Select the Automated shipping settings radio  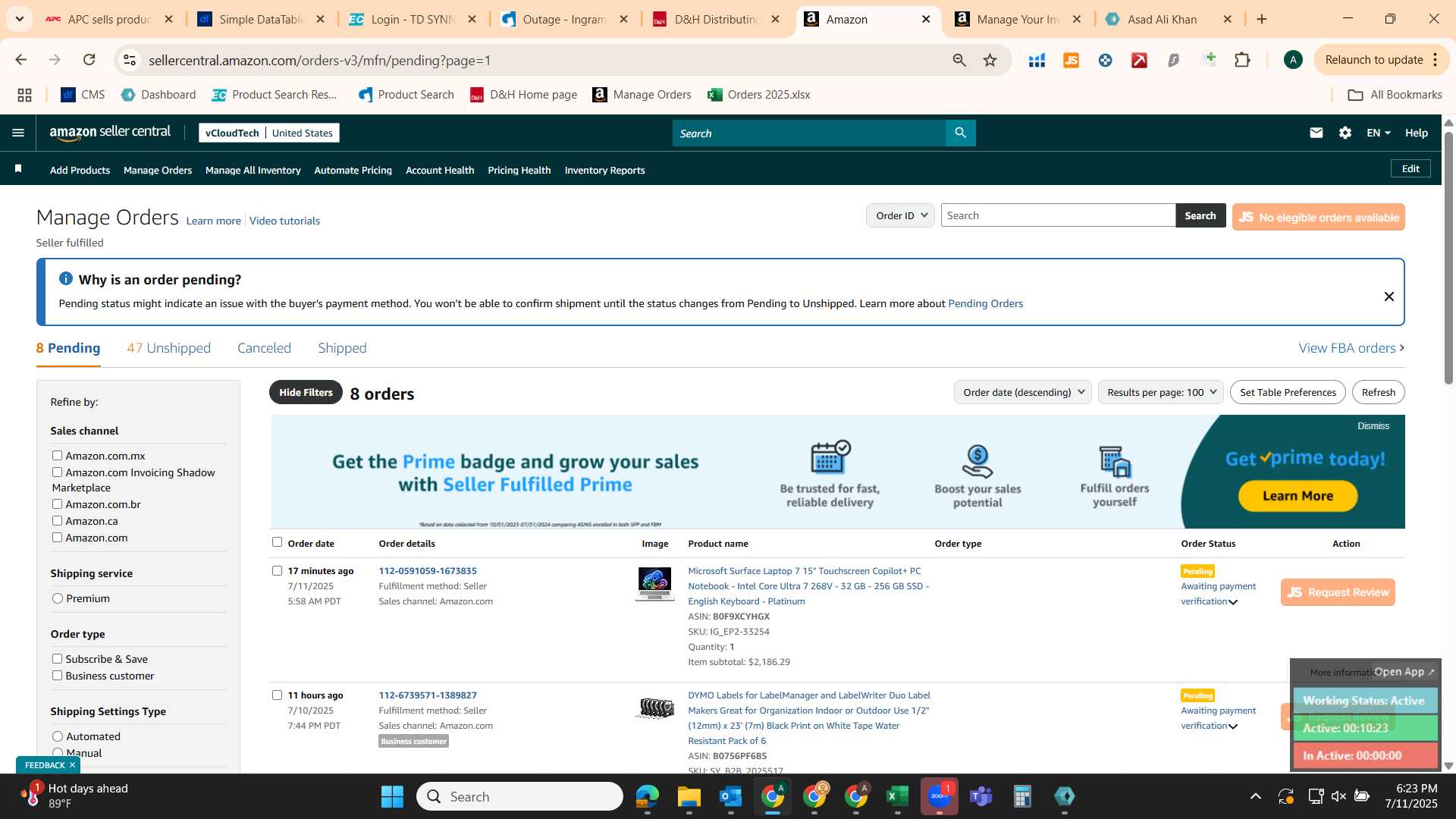(x=58, y=736)
